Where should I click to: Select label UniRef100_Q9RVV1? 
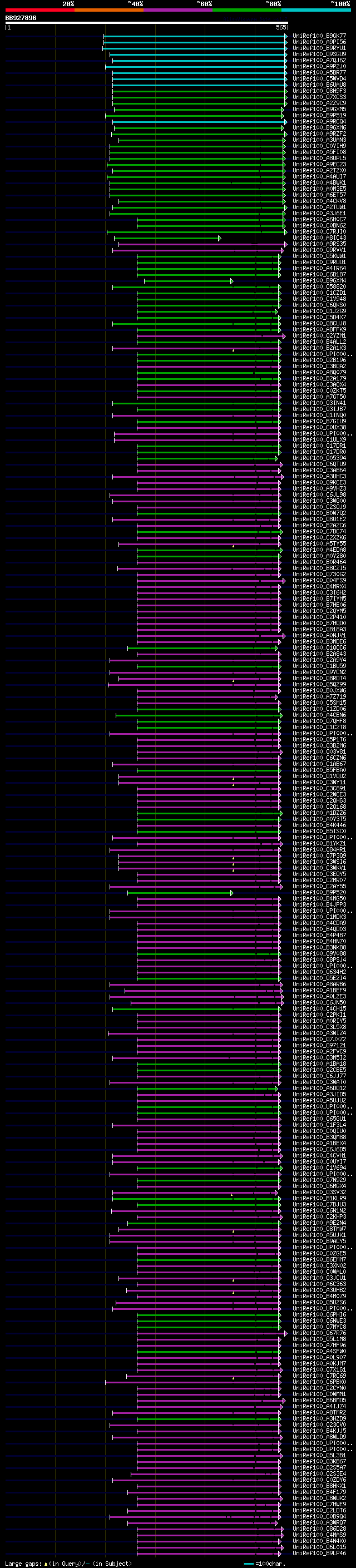pyautogui.click(x=319, y=250)
